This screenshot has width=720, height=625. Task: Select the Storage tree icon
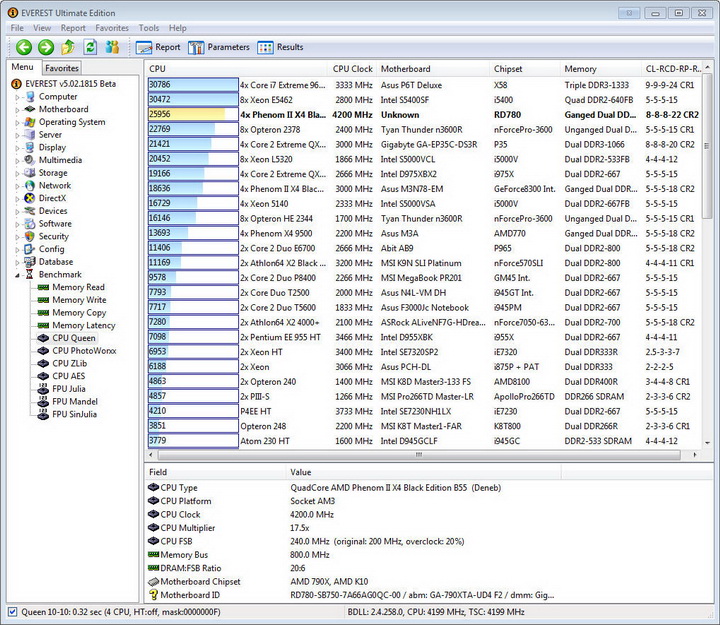[30, 173]
